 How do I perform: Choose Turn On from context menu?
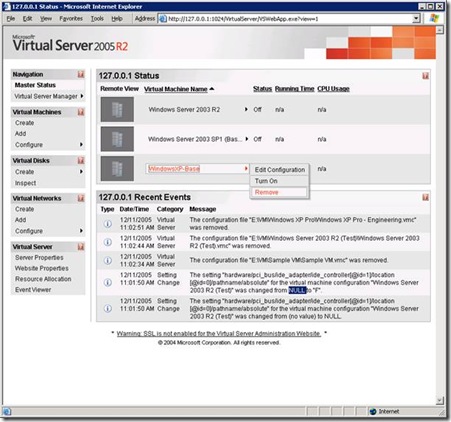pos(280,181)
